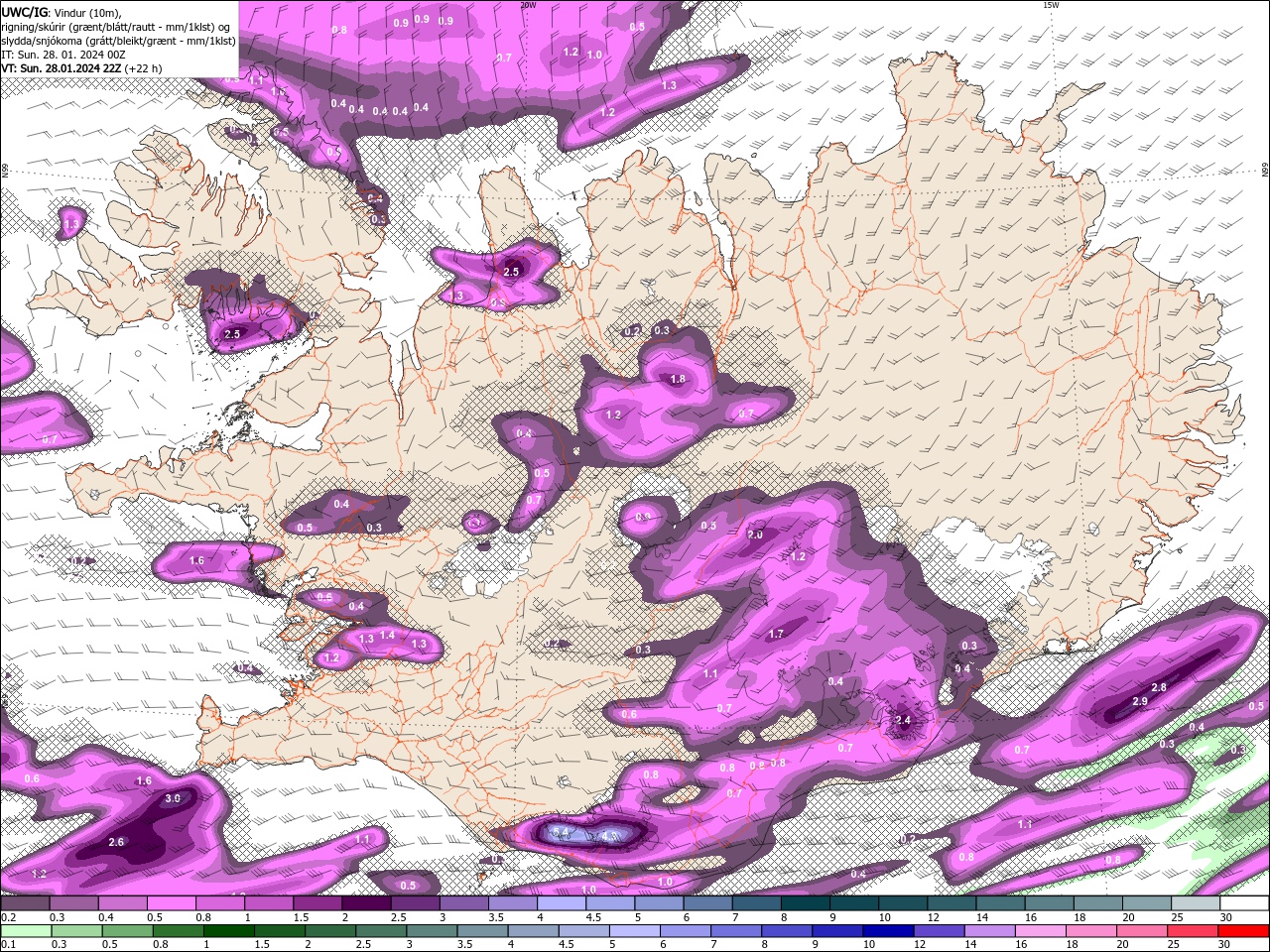Click the light periwinkle swatch labeled 4 in top legend row
1270x952 pixels.
coord(562,902)
